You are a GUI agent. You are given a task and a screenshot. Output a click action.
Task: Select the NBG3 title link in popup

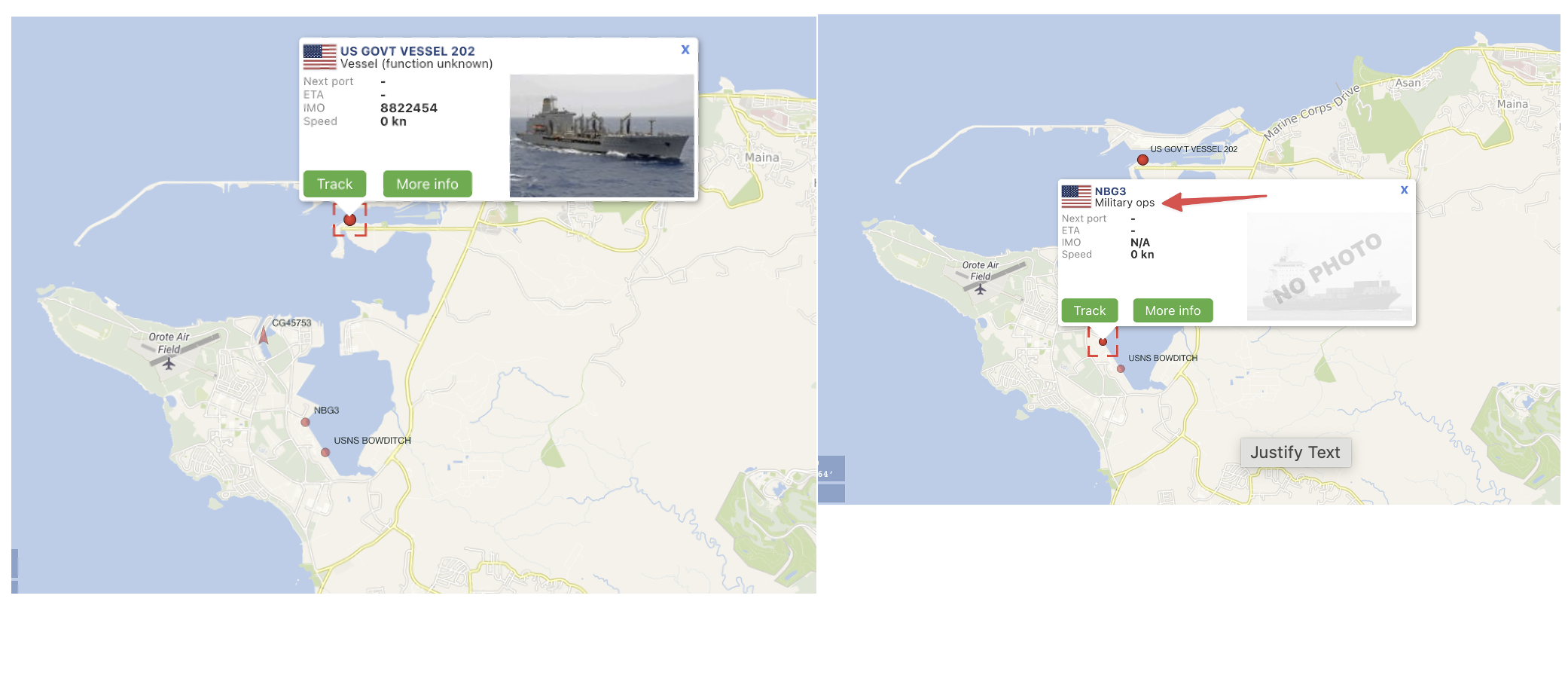tap(1110, 191)
